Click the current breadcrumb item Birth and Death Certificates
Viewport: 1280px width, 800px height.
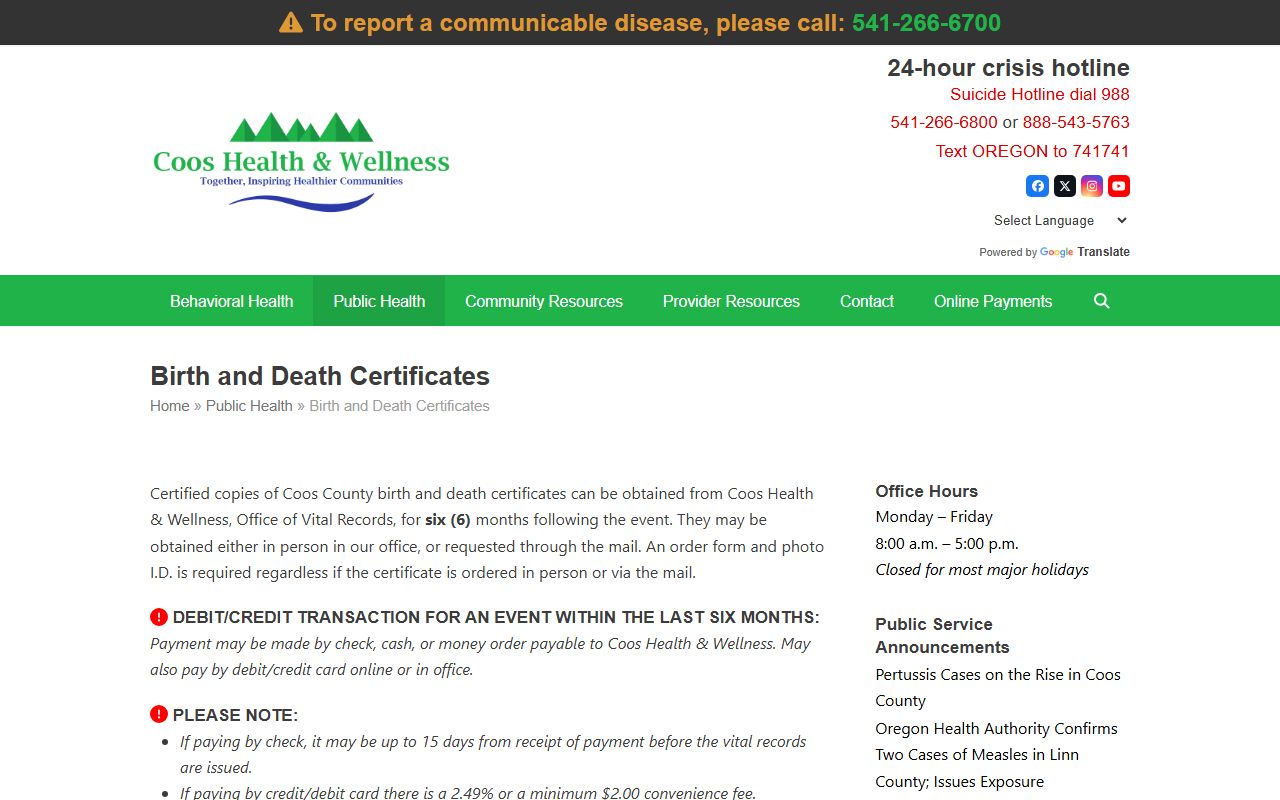click(x=399, y=406)
